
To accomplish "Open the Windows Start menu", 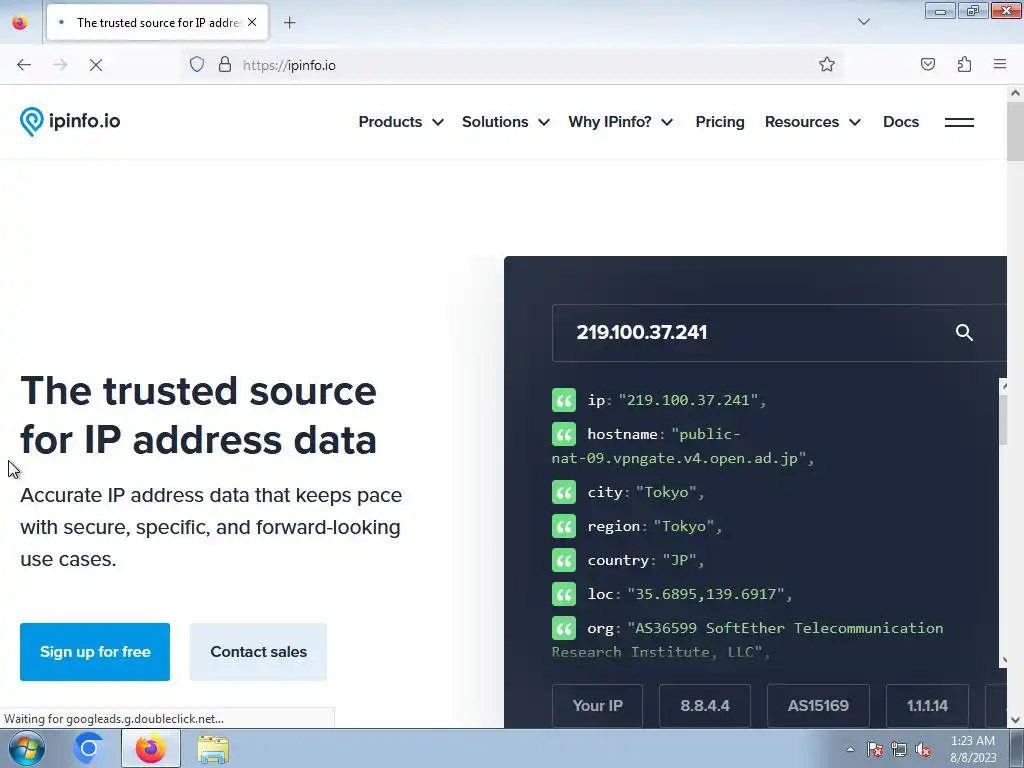I will click(27, 748).
